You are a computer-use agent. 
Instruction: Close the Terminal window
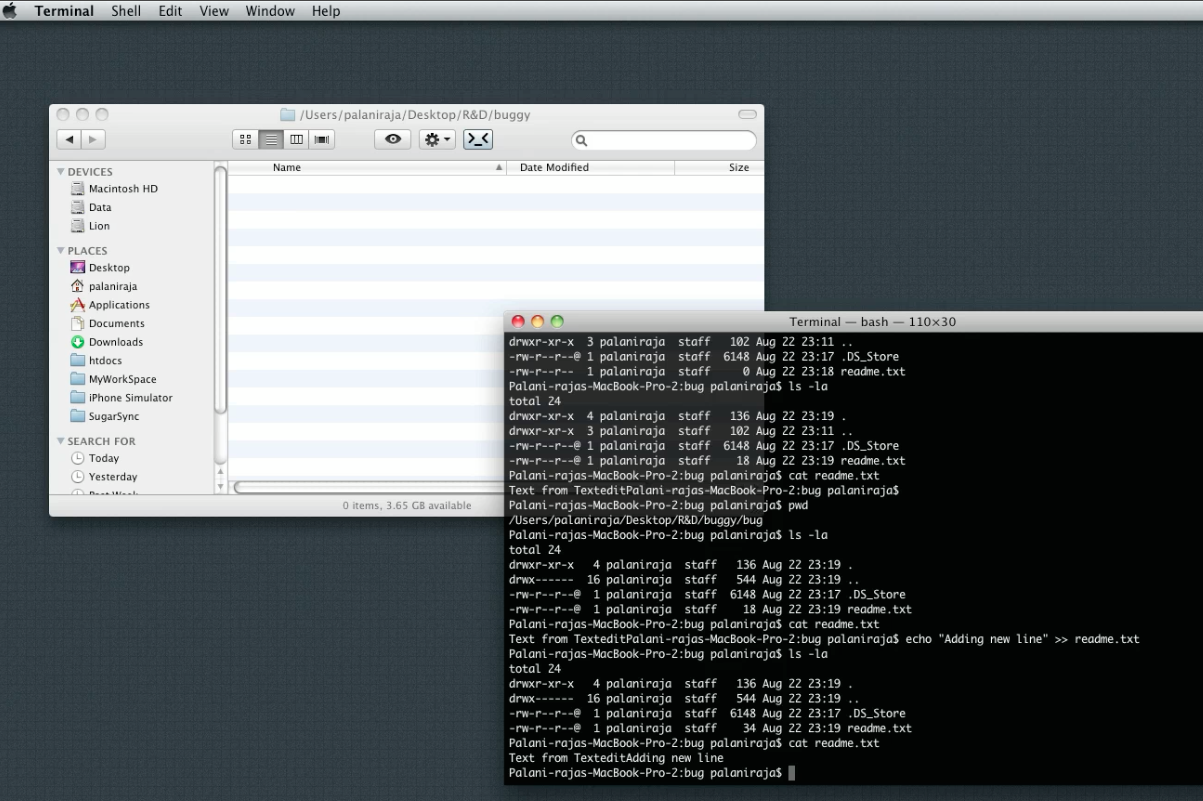(x=518, y=322)
